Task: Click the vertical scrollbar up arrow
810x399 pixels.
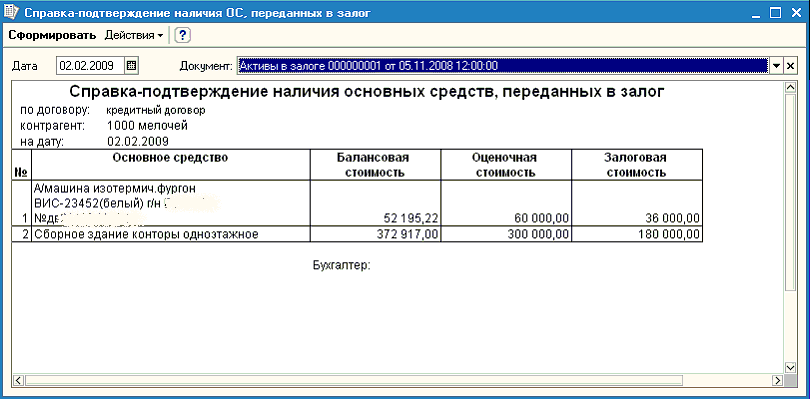Action: (x=789, y=88)
